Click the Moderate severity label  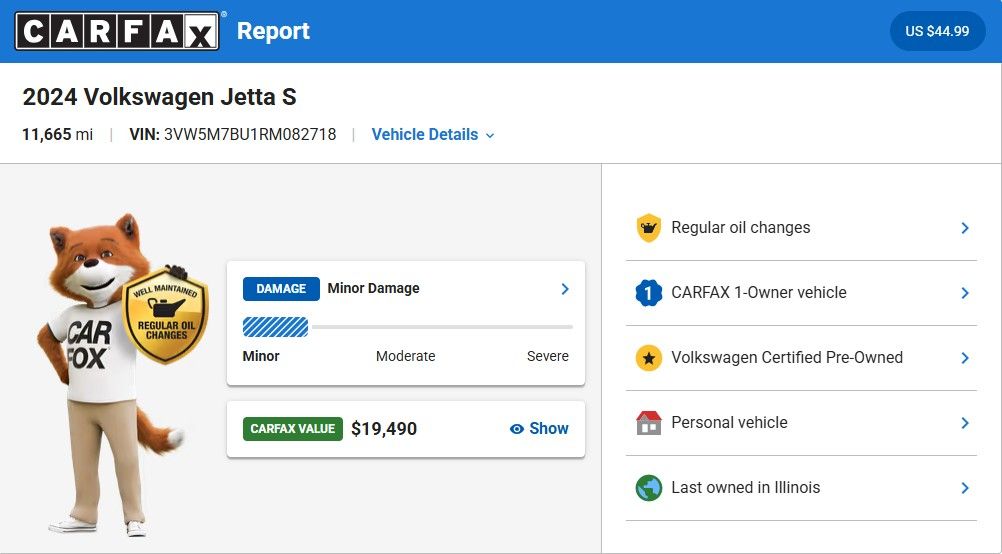tap(405, 357)
